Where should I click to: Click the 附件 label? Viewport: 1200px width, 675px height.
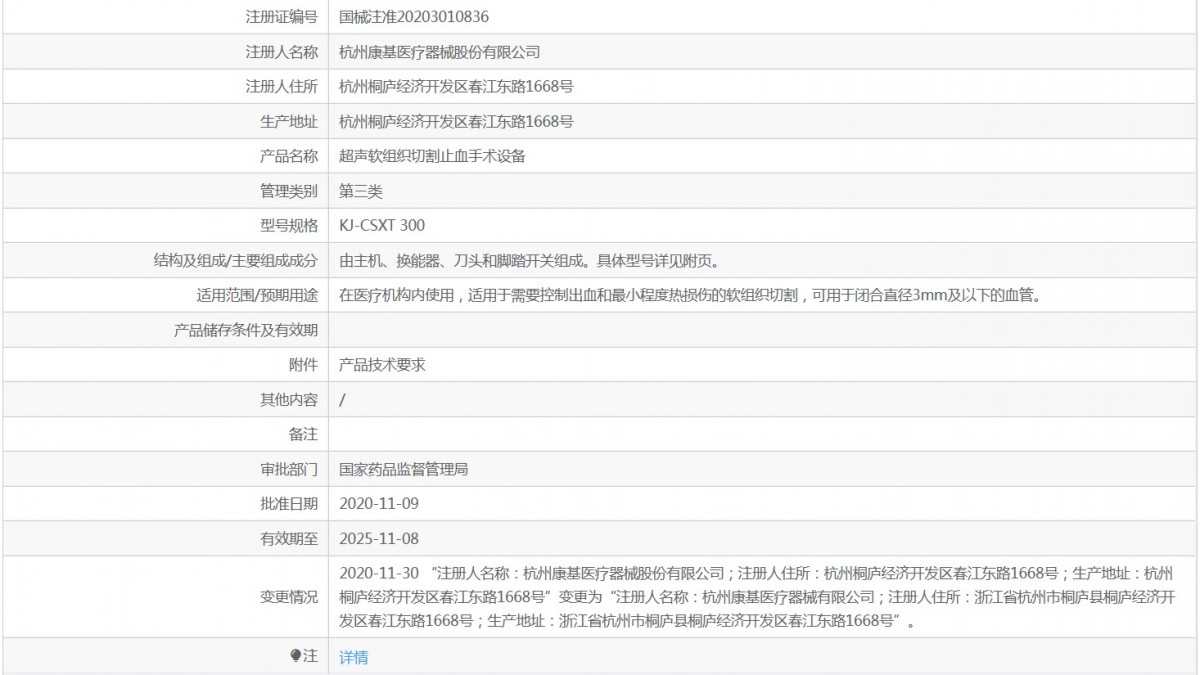303,365
